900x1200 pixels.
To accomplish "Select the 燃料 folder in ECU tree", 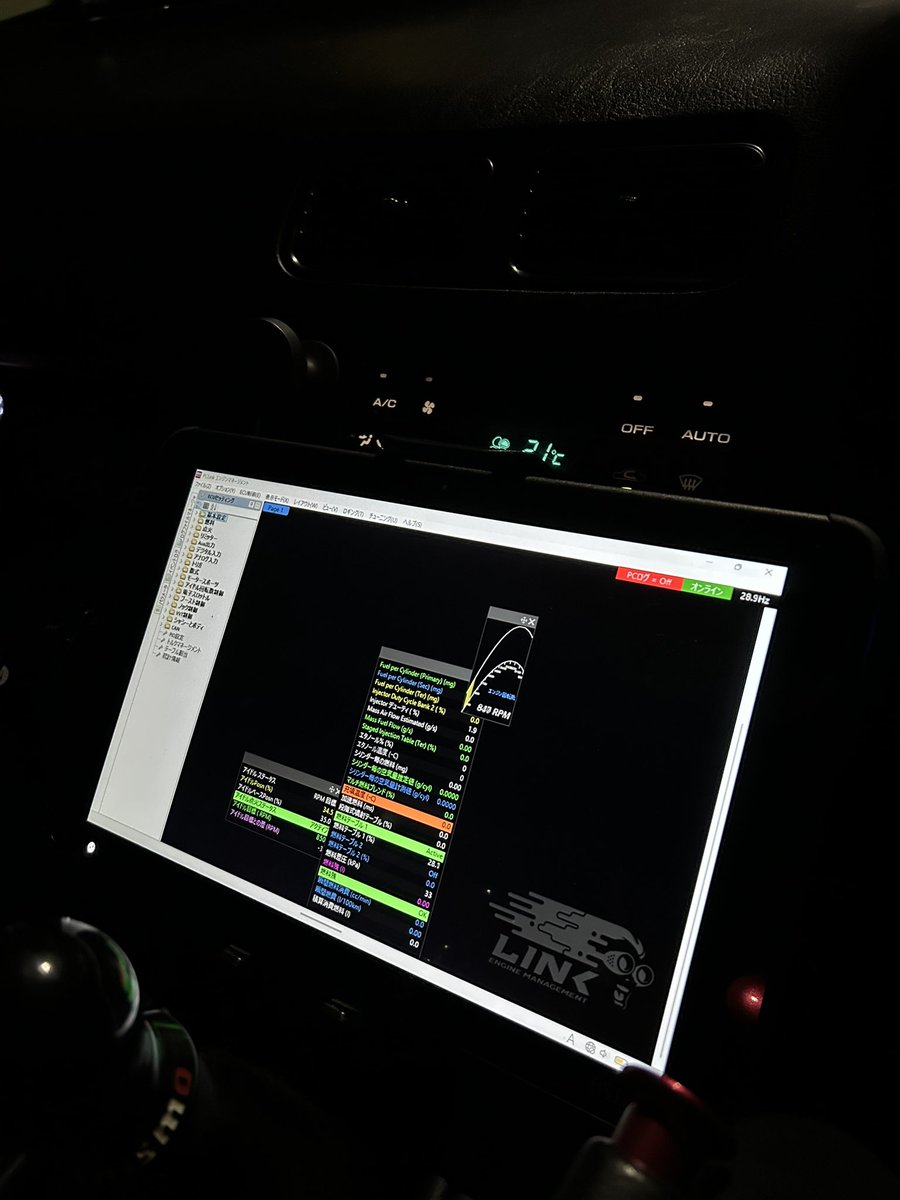I will 208,523.
